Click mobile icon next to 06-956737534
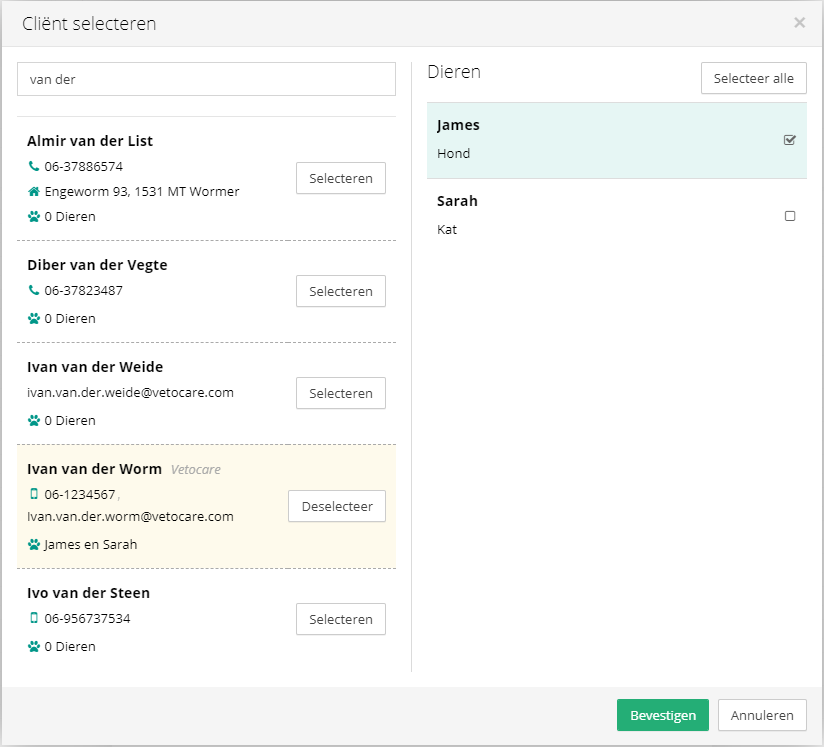Image resolution: width=824 pixels, height=747 pixels. (34, 618)
